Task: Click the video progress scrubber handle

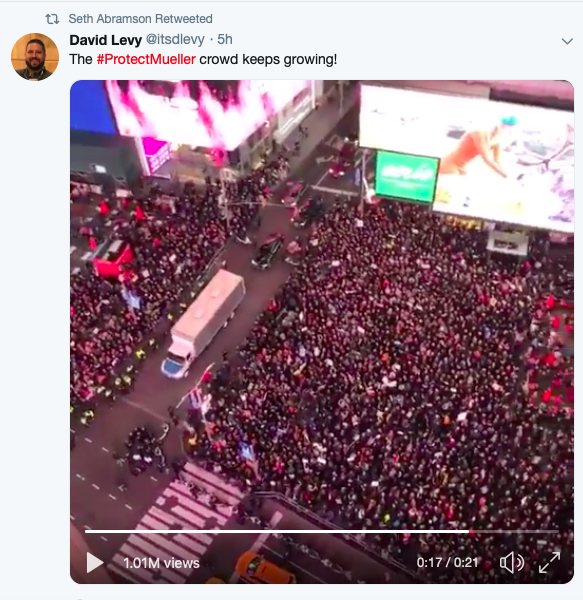Action: tap(469, 531)
